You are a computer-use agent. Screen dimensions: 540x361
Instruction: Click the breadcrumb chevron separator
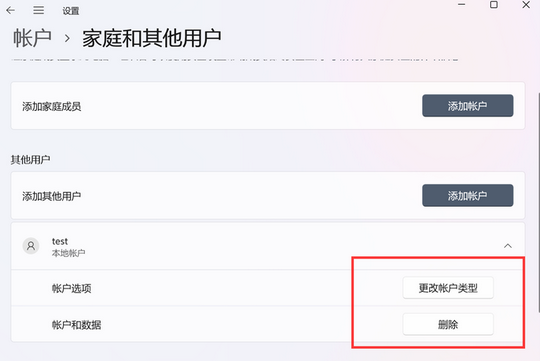coord(67,39)
